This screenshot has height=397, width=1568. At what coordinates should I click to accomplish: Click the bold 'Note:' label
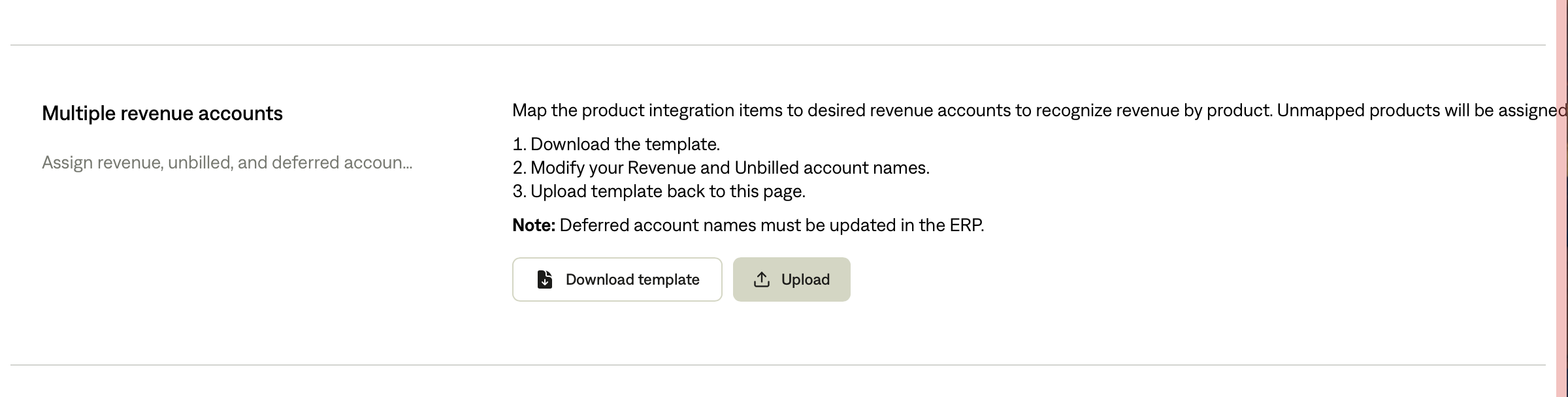tap(533, 225)
